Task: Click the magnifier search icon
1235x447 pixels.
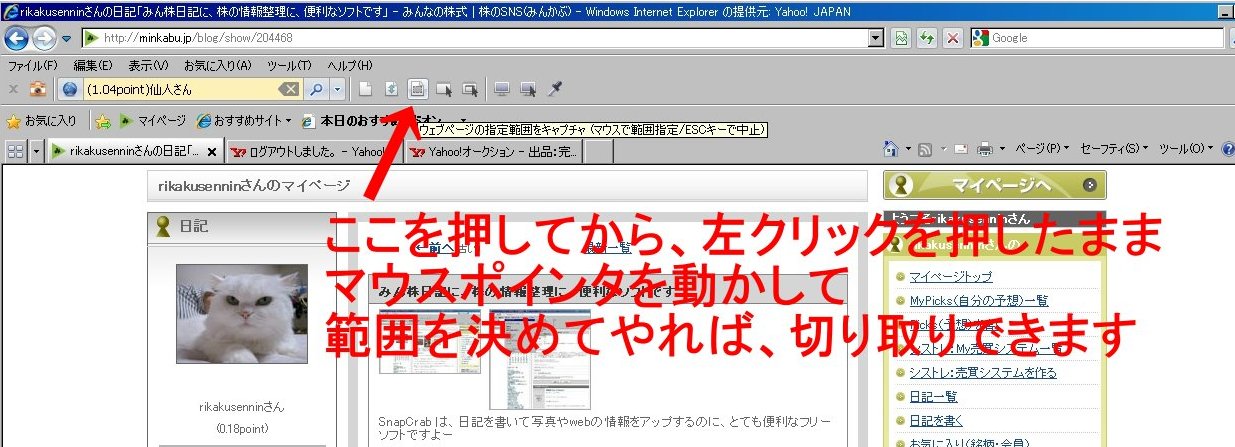Action: click(316, 89)
